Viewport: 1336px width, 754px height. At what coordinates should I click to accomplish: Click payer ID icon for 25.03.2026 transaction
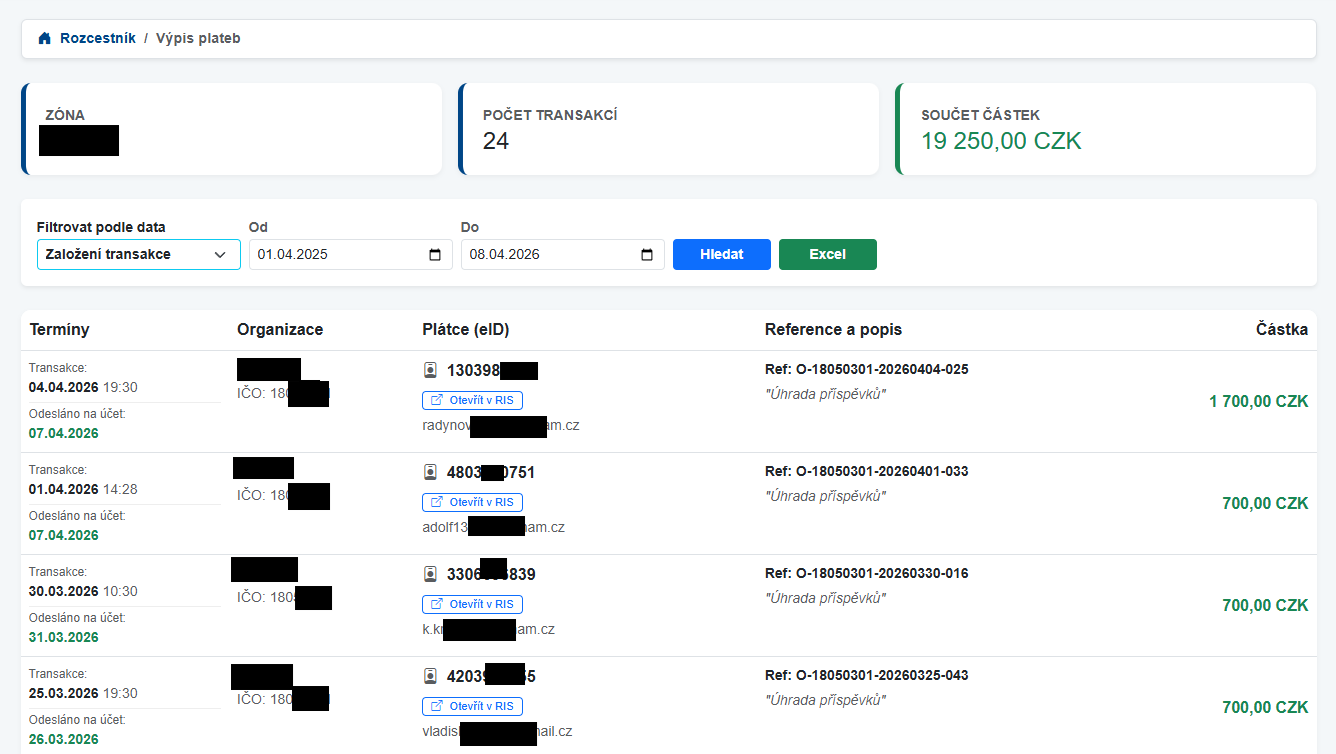[431, 677]
